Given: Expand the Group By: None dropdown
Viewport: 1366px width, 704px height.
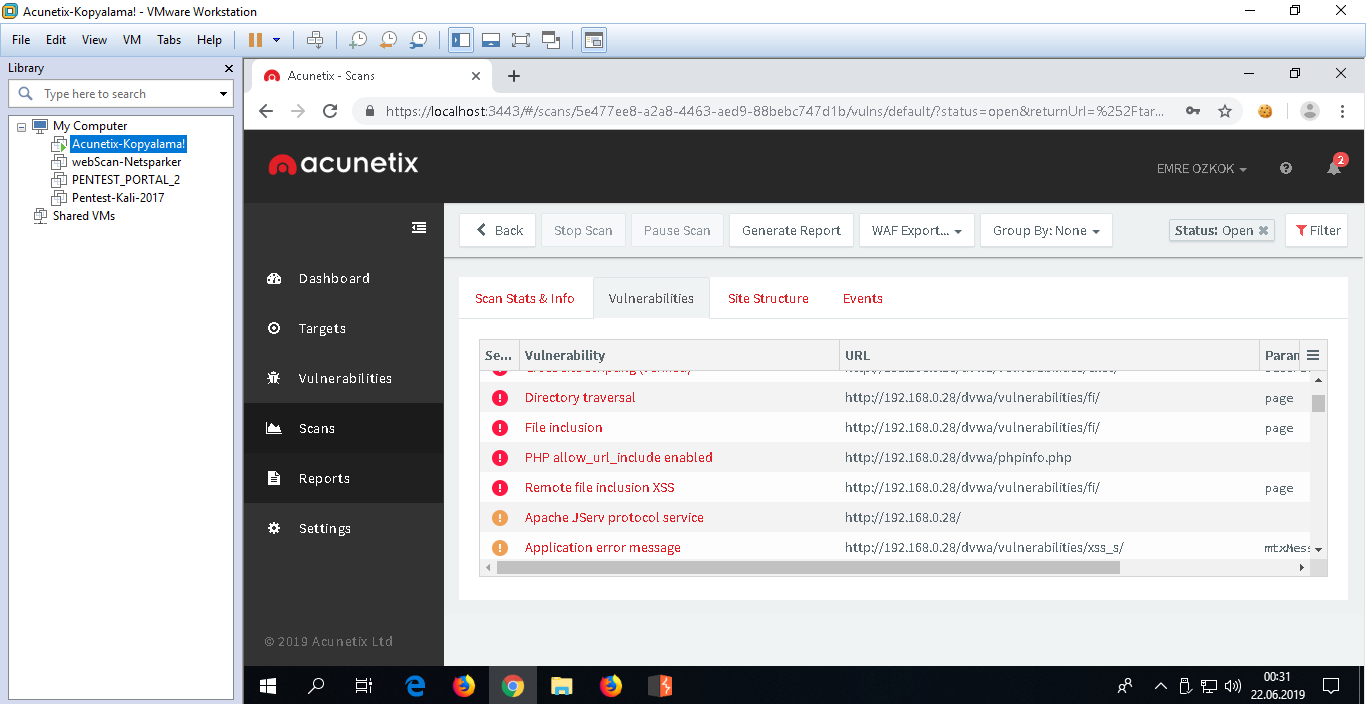Looking at the screenshot, I should (x=1046, y=231).
